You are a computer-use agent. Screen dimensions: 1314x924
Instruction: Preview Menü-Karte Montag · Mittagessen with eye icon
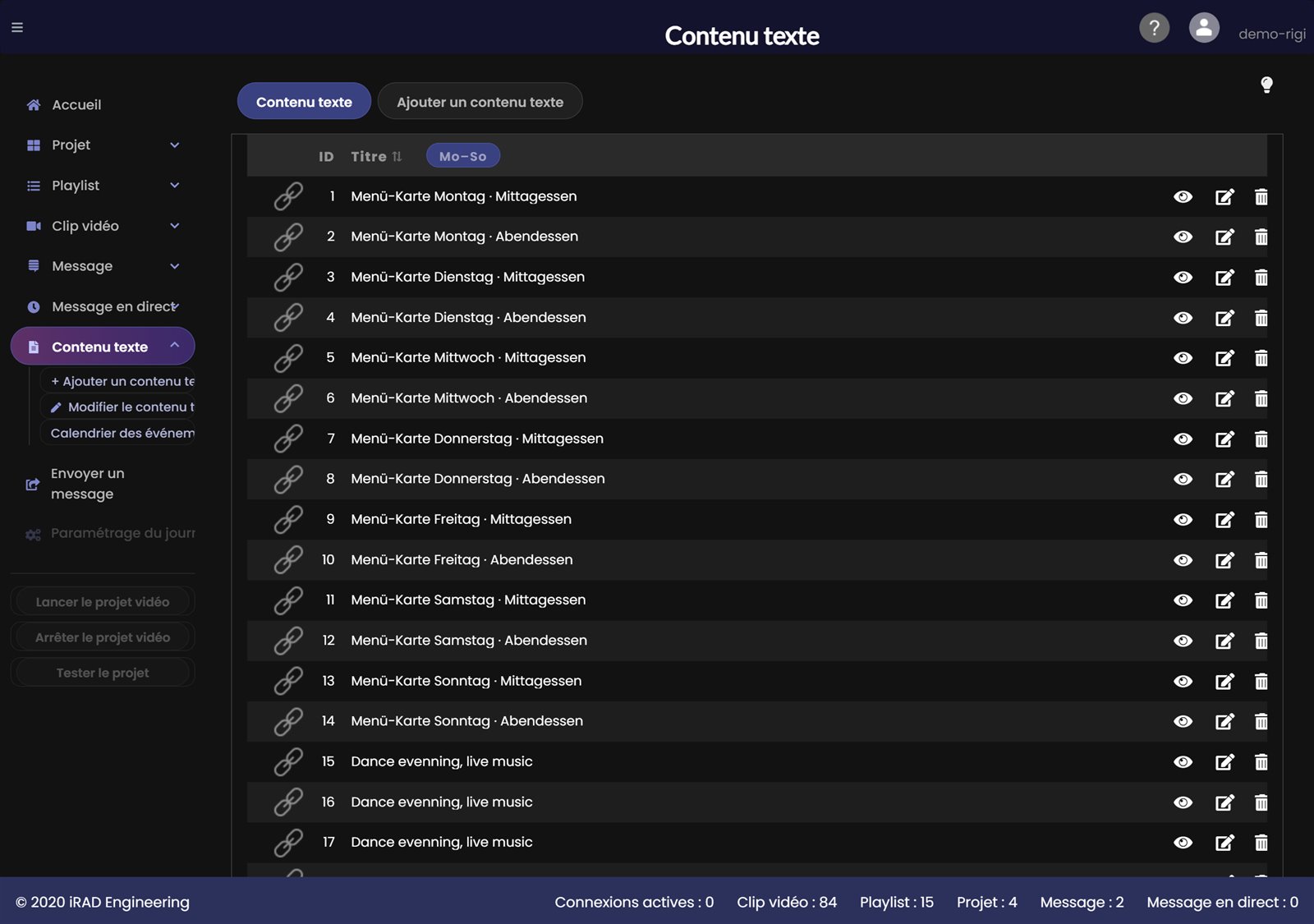click(1183, 196)
